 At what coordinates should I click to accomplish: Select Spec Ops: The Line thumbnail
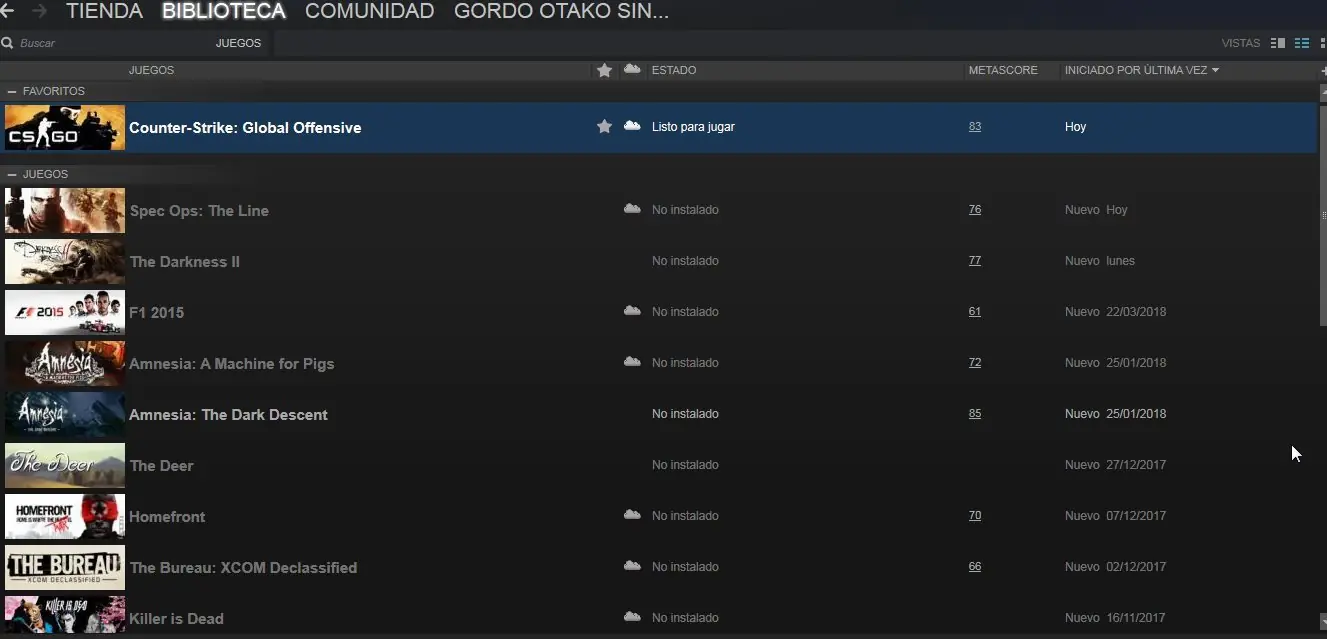[65, 210]
